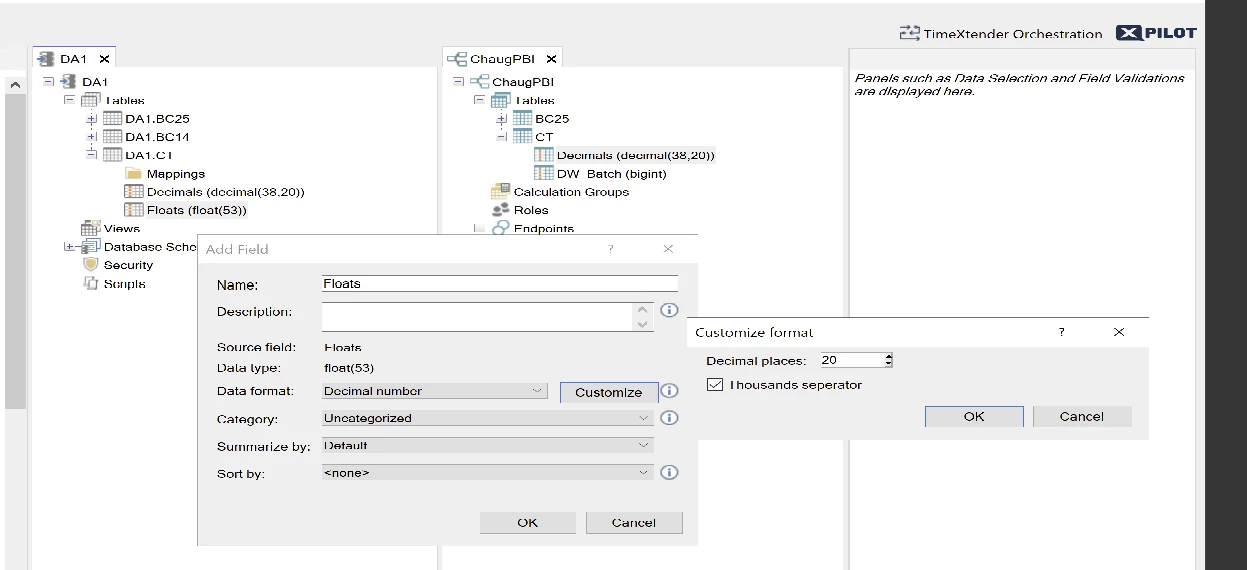
Task: Click the info icon next to Category
Action: tap(670, 418)
